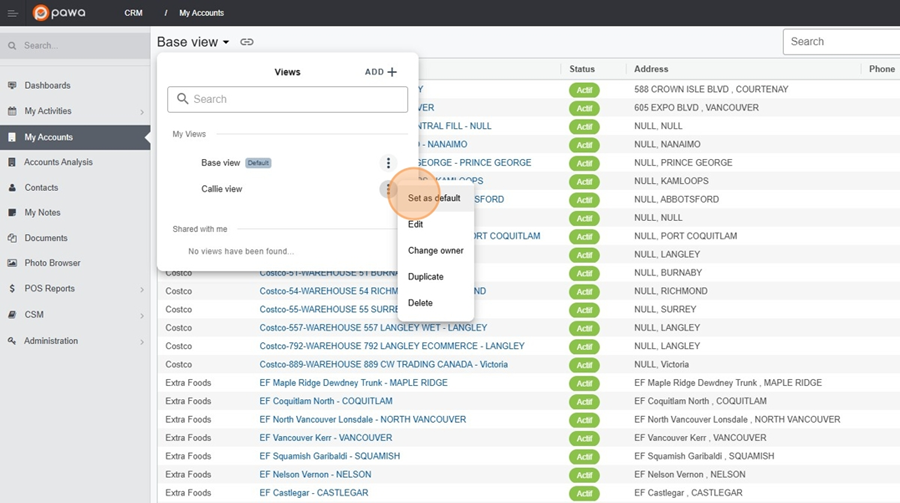Click address NULL, PRINCE GEORGE
The height and width of the screenshot is (503, 900).
click(x=683, y=163)
